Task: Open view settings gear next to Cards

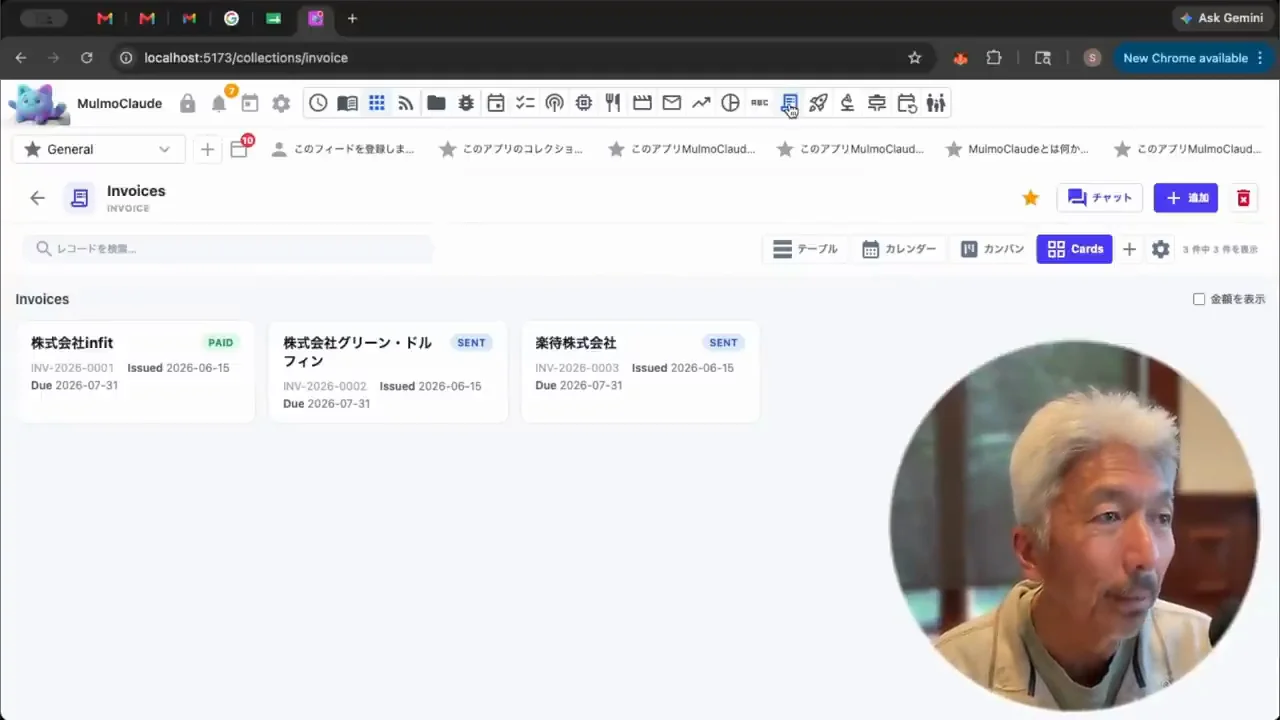Action: (x=1160, y=249)
